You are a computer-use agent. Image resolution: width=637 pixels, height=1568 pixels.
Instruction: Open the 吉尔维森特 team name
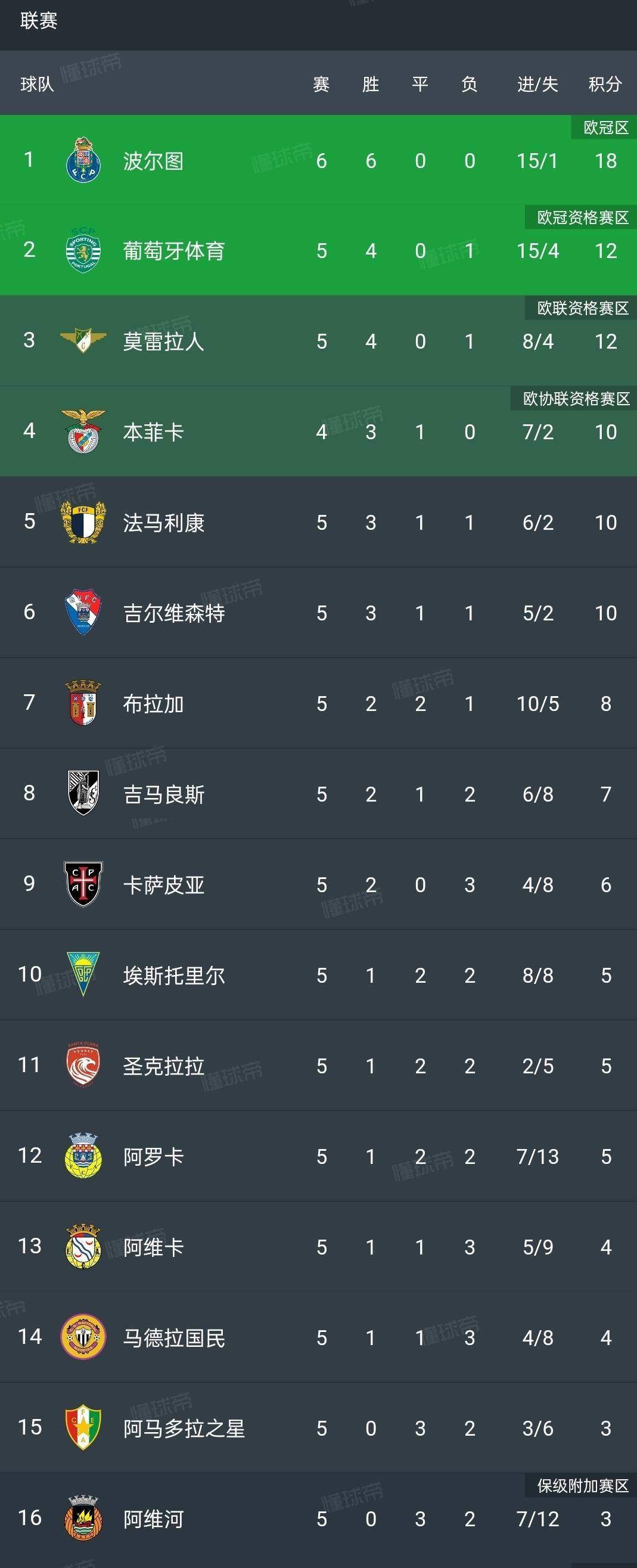pyautogui.click(x=174, y=613)
